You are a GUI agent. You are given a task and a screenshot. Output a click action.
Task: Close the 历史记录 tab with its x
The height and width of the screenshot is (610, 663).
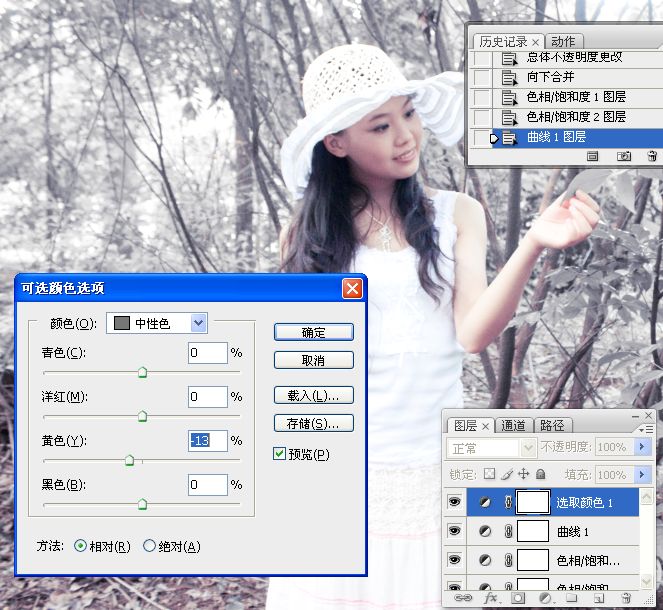click(535, 42)
